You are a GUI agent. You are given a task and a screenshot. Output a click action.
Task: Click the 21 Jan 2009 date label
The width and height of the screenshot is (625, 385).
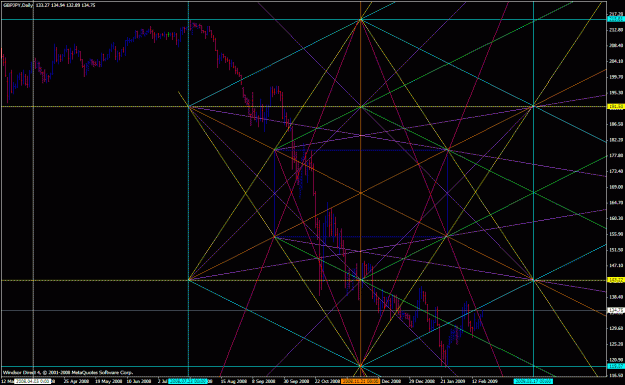point(453,381)
